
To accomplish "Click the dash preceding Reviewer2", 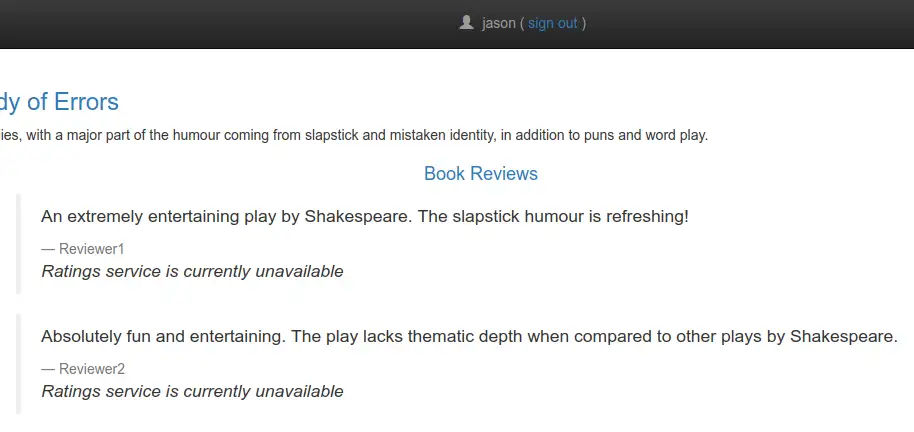I will pyautogui.click(x=48, y=369).
